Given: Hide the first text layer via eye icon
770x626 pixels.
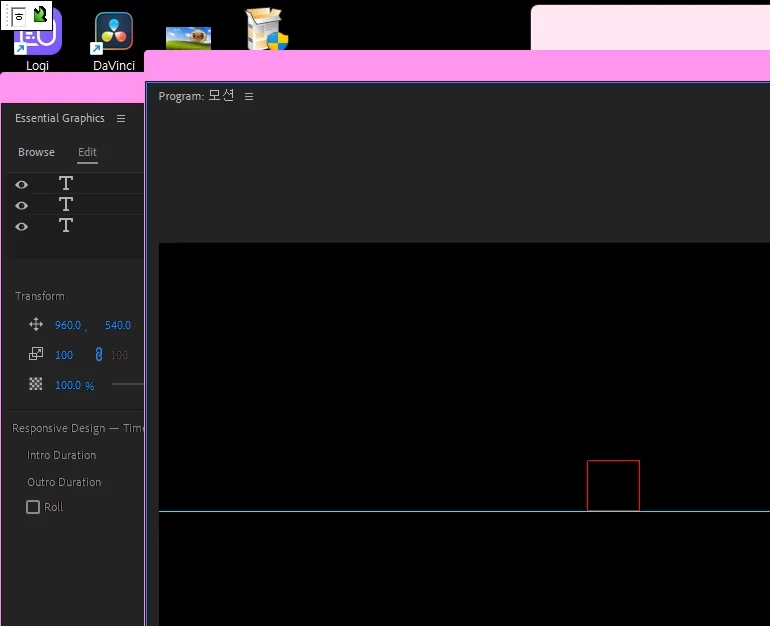Looking at the screenshot, I should click(21, 185).
